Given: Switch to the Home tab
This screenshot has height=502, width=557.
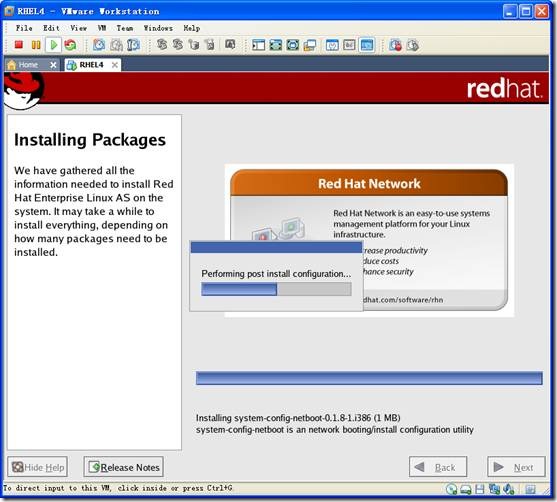Looking at the screenshot, I should 28,65.
